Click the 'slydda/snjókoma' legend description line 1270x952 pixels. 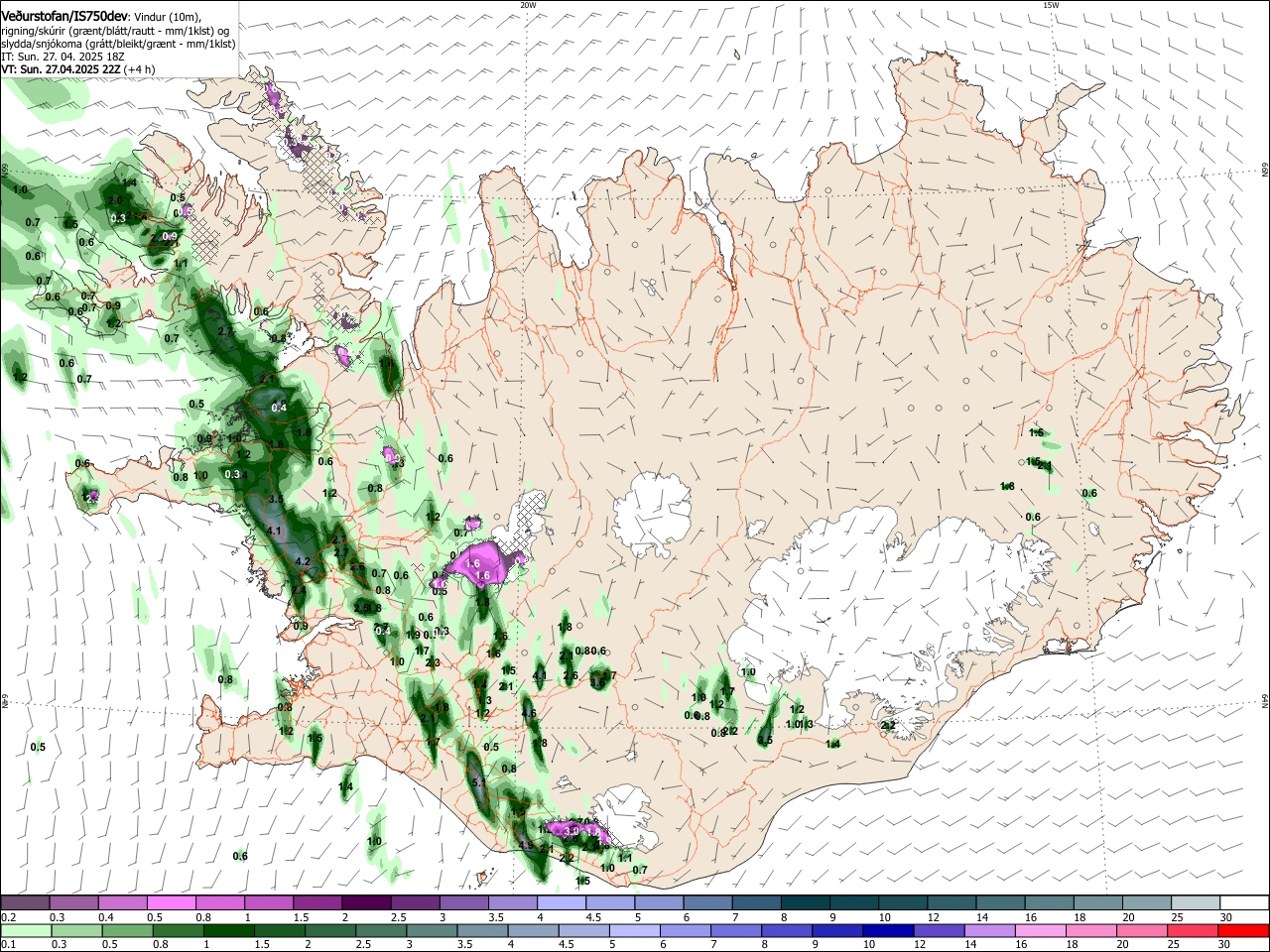(119, 44)
